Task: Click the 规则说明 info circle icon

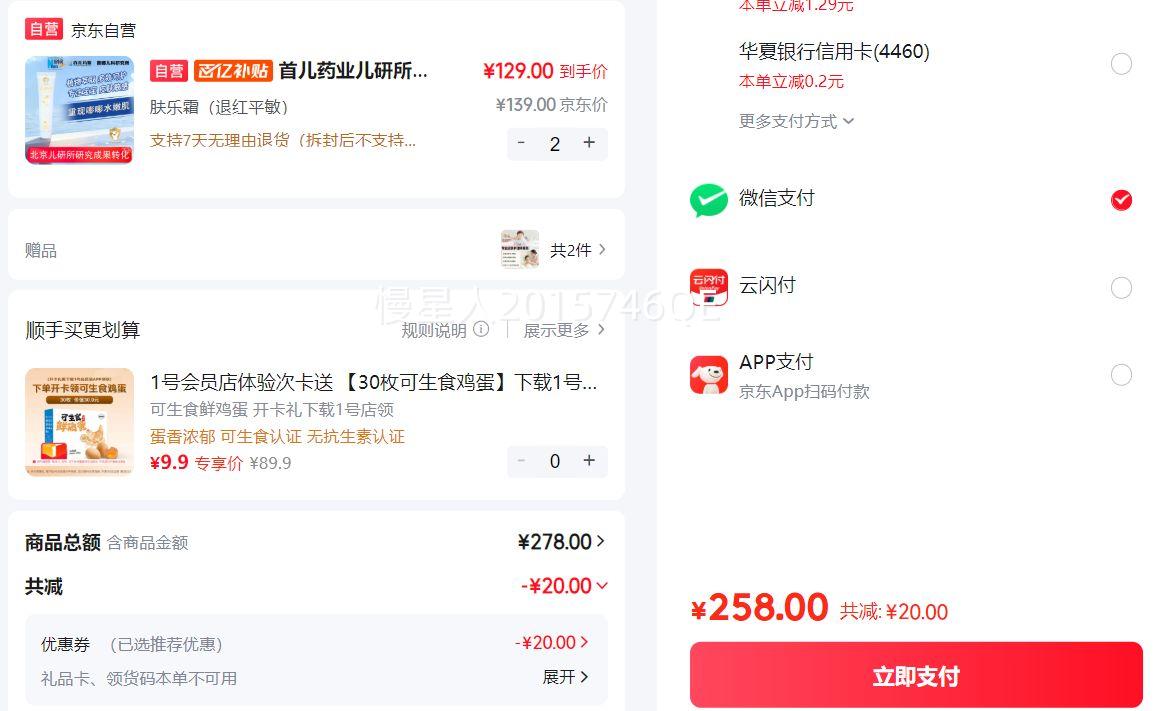Action: pyautogui.click(x=481, y=329)
